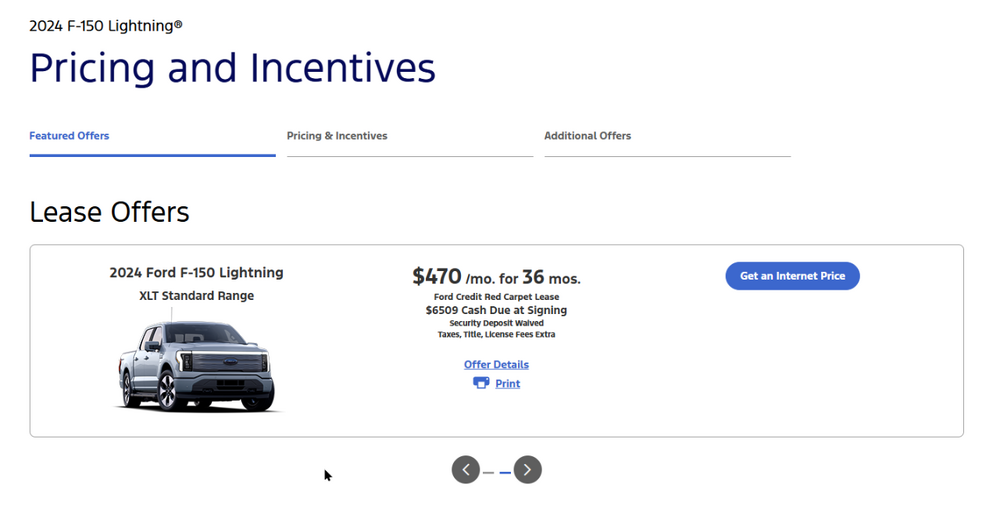Click the 2024 Ford F-150 Lightning title
Viewport: 1000px width, 514px height.
(x=196, y=273)
